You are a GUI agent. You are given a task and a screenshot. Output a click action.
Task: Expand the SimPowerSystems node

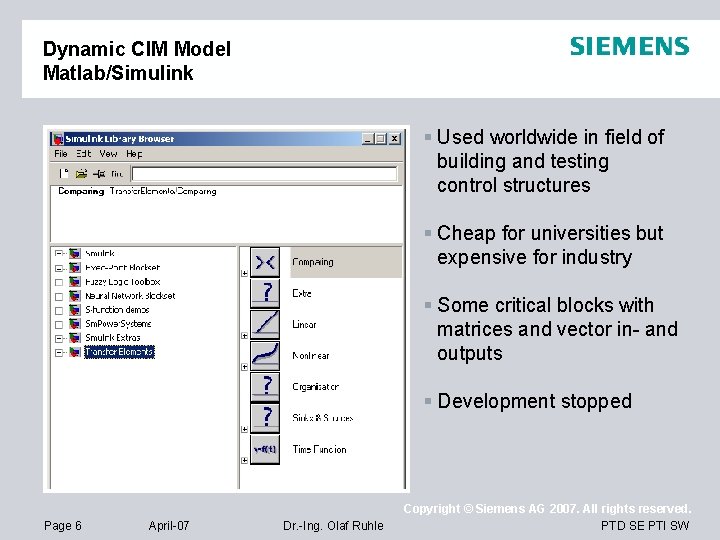[x=59, y=325]
